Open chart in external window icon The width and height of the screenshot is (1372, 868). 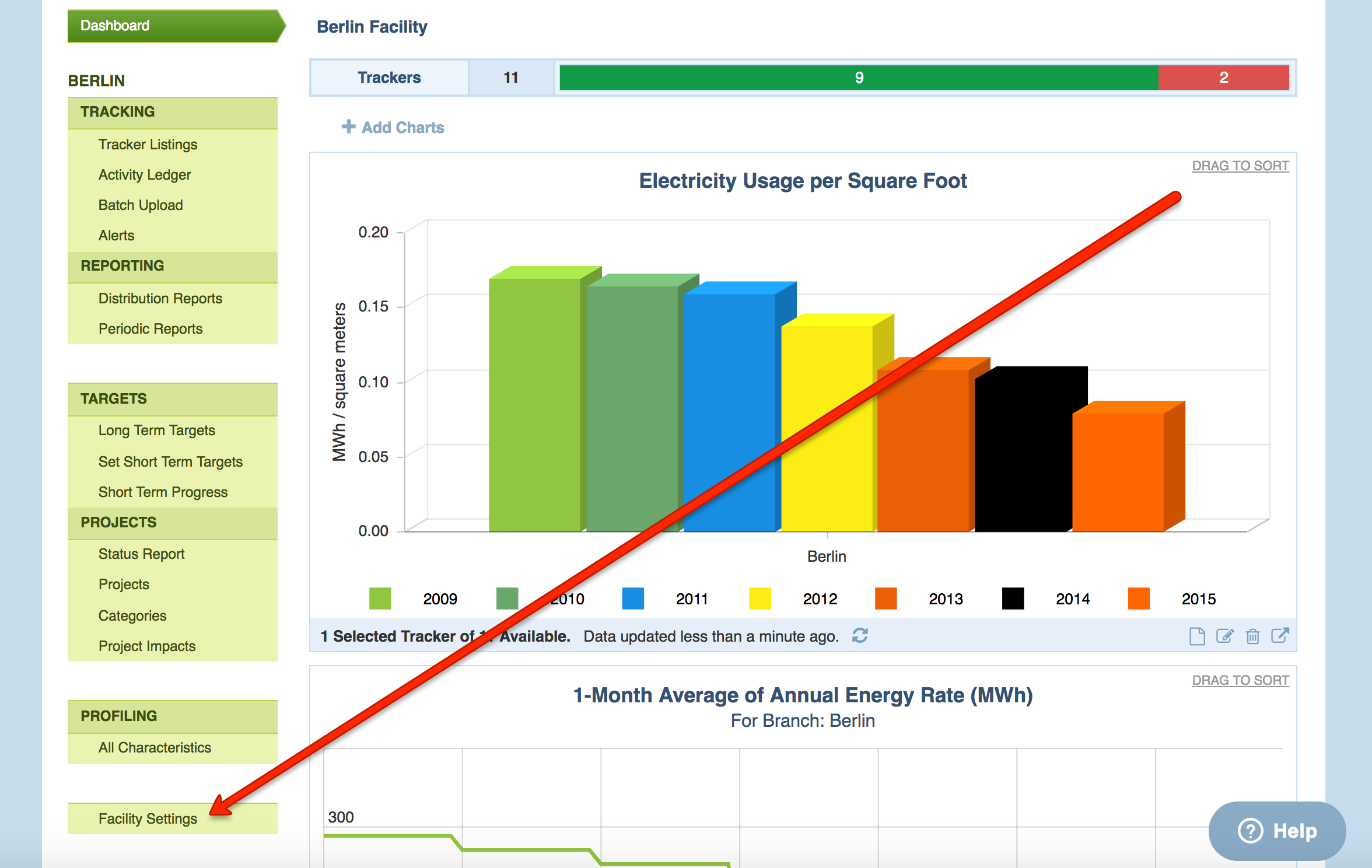pyautogui.click(x=1280, y=635)
